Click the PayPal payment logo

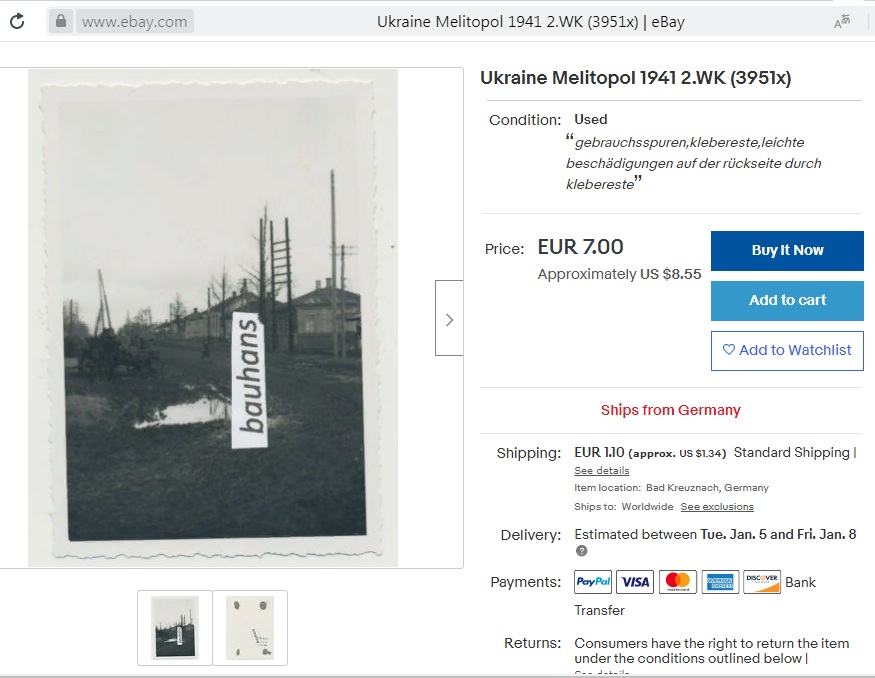tap(593, 582)
